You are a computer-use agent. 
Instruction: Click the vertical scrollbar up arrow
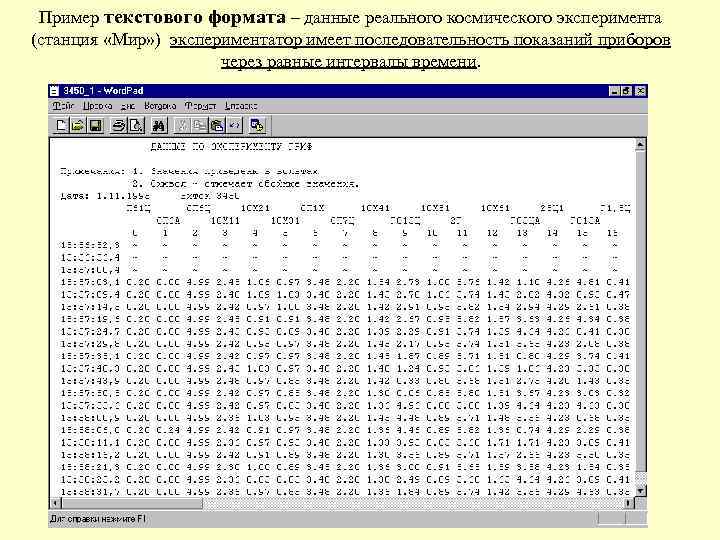(640, 146)
